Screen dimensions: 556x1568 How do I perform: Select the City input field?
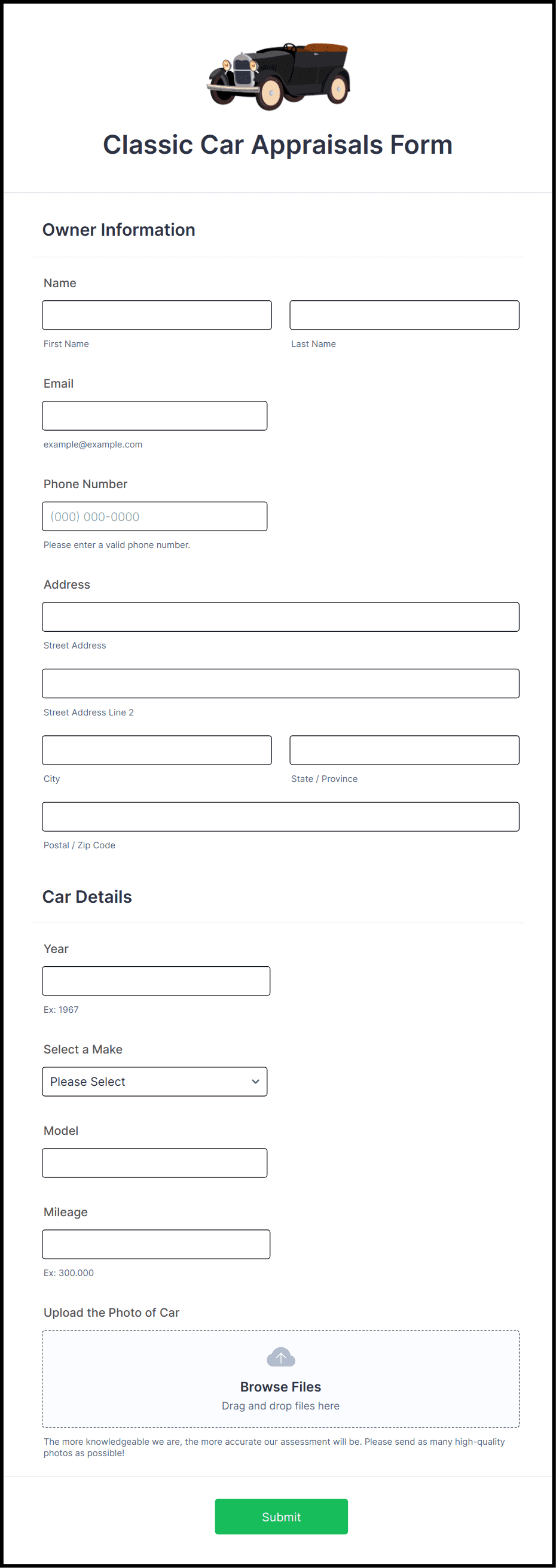point(156,750)
